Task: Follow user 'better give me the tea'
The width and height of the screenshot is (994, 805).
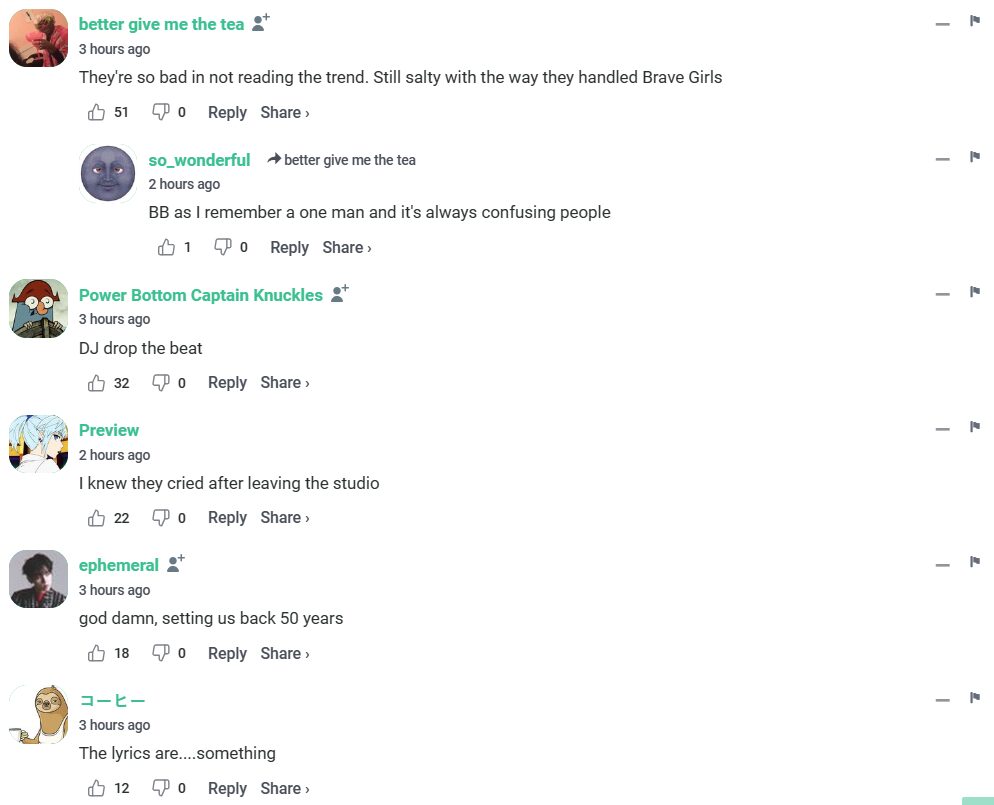Action: (x=261, y=23)
